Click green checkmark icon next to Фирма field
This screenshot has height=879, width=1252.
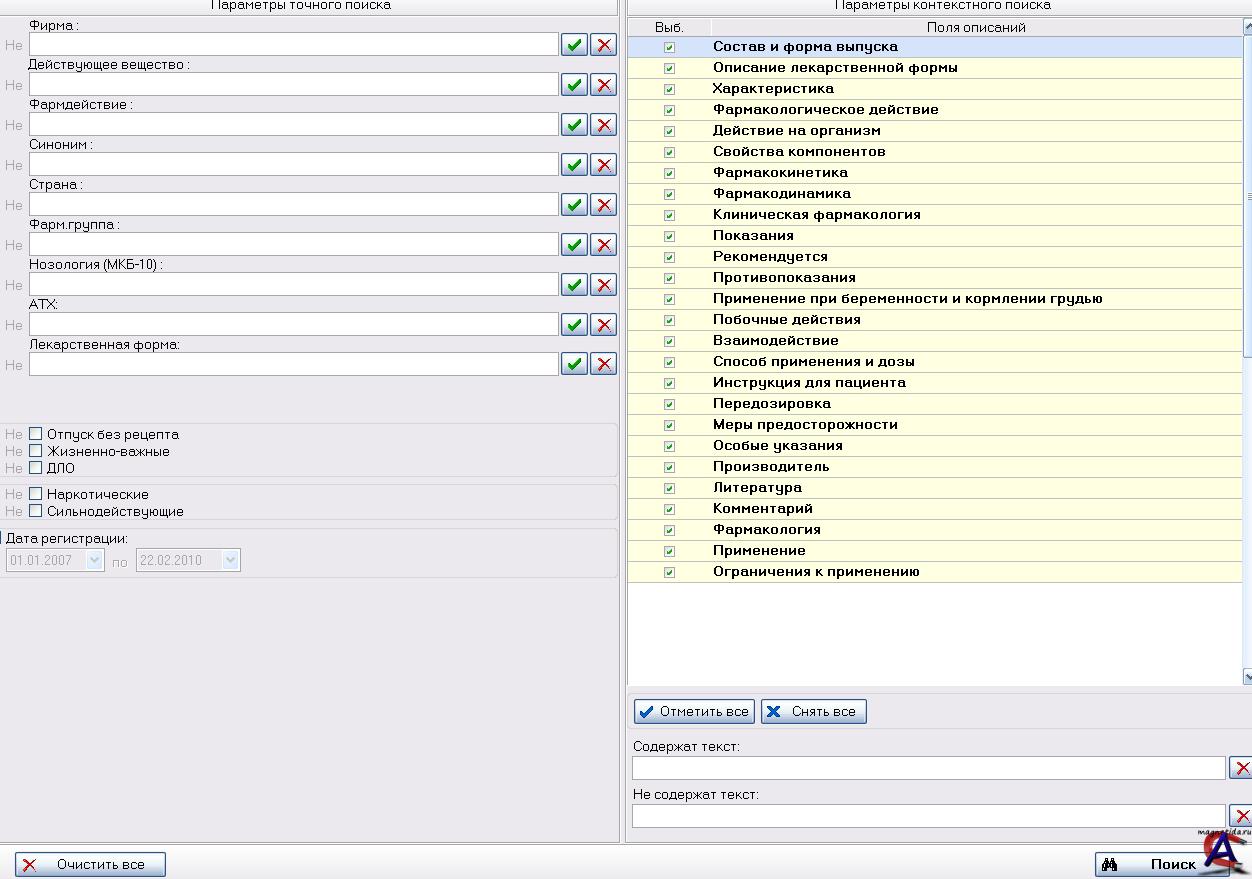(x=574, y=44)
